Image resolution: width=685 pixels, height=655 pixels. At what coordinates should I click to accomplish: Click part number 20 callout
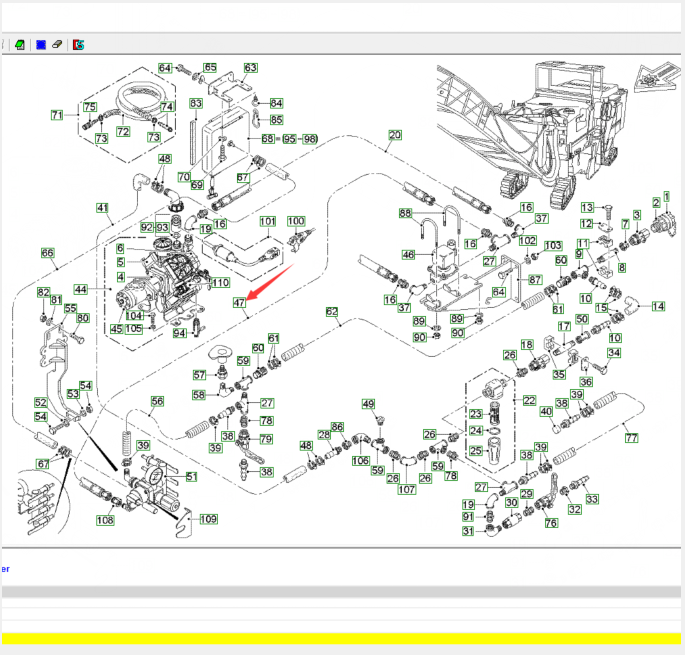coord(394,135)
